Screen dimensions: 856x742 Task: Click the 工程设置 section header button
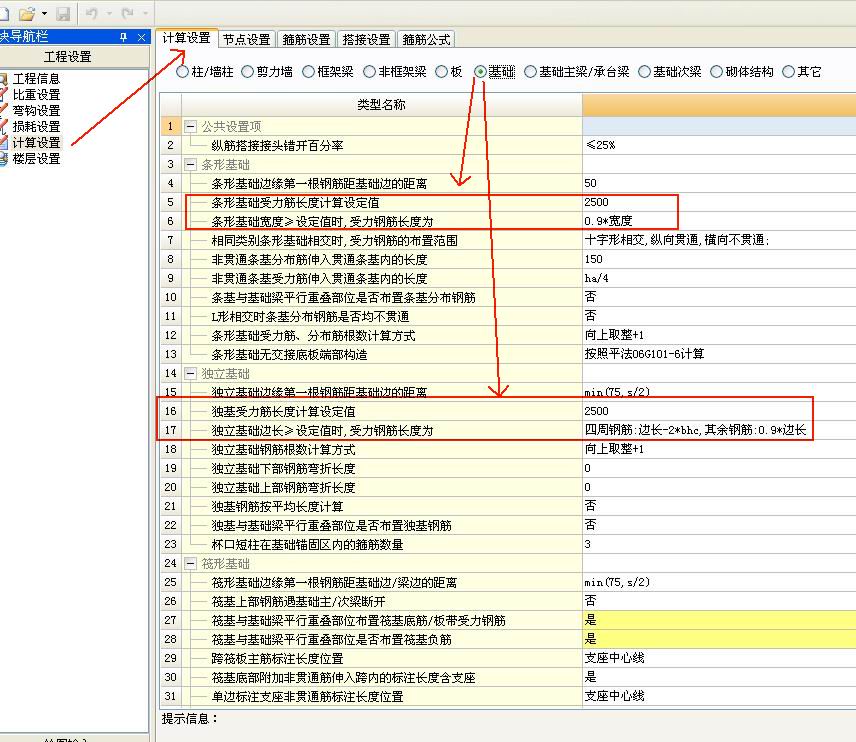pyautogui.click(x=68, y=56)
